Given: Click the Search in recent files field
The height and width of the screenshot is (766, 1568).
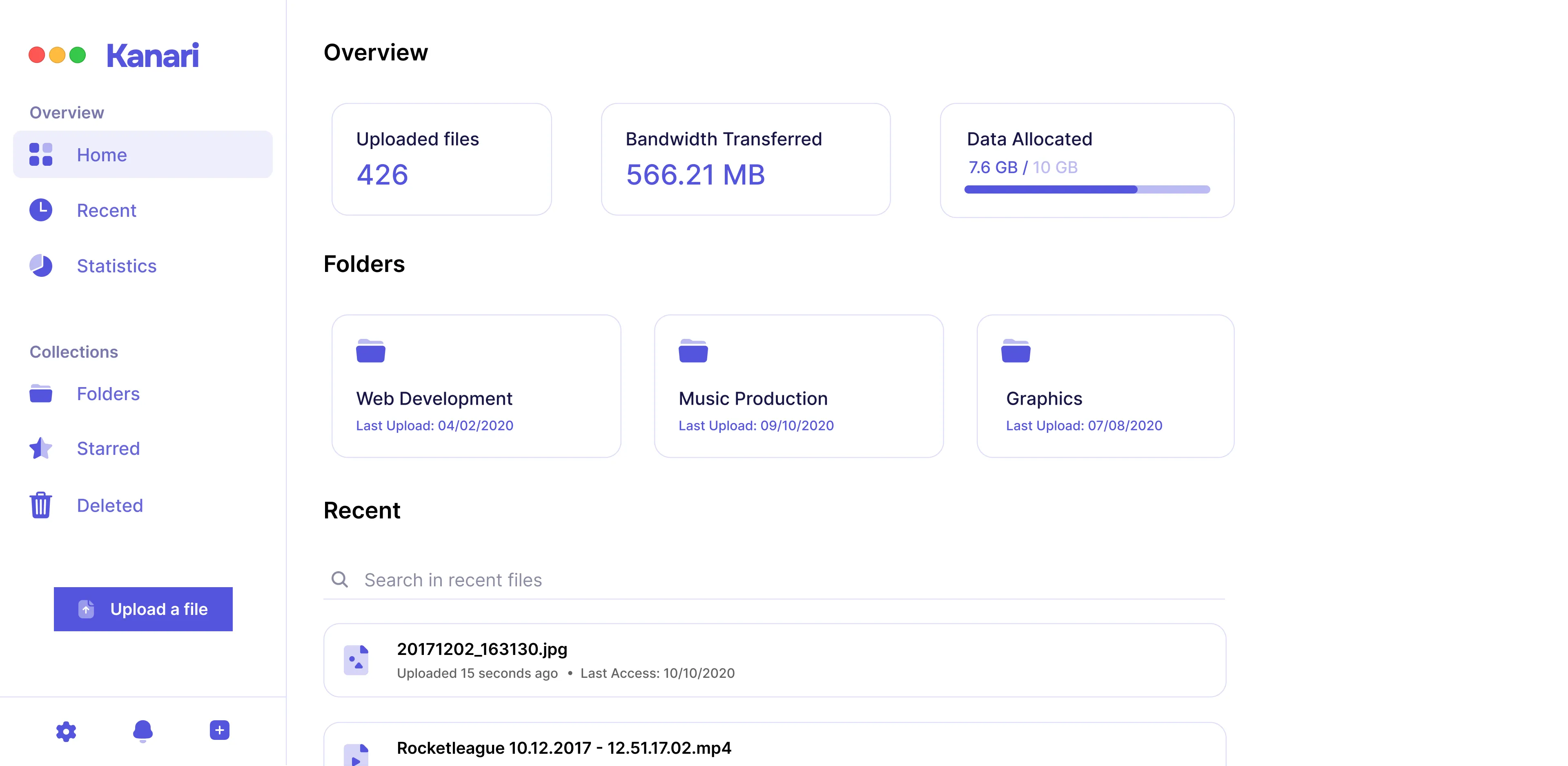Looking at the screenshot, I should pyautogui.click(x=774, y=580).
